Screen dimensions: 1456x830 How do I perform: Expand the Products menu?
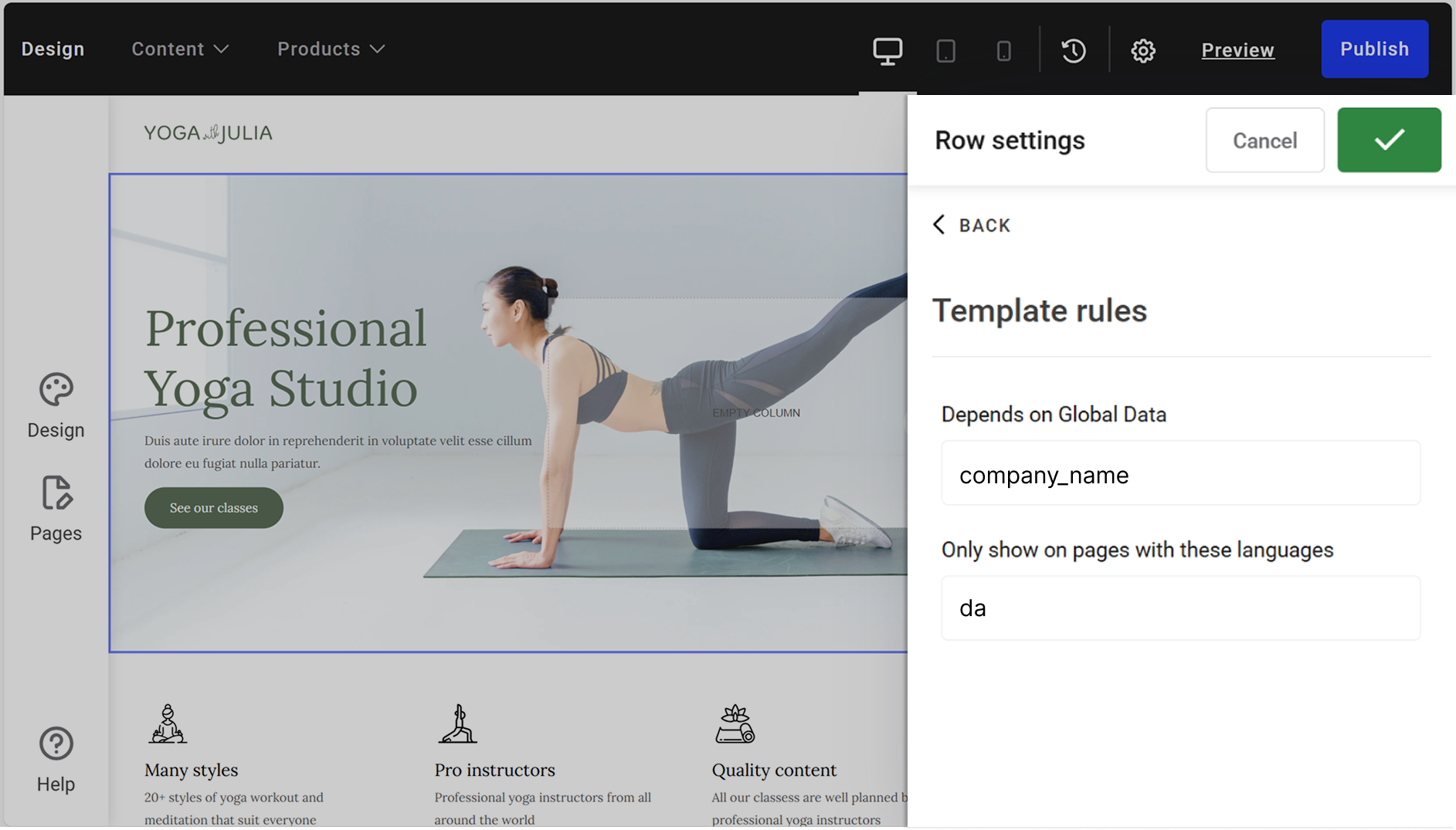(x=330, y=49)
